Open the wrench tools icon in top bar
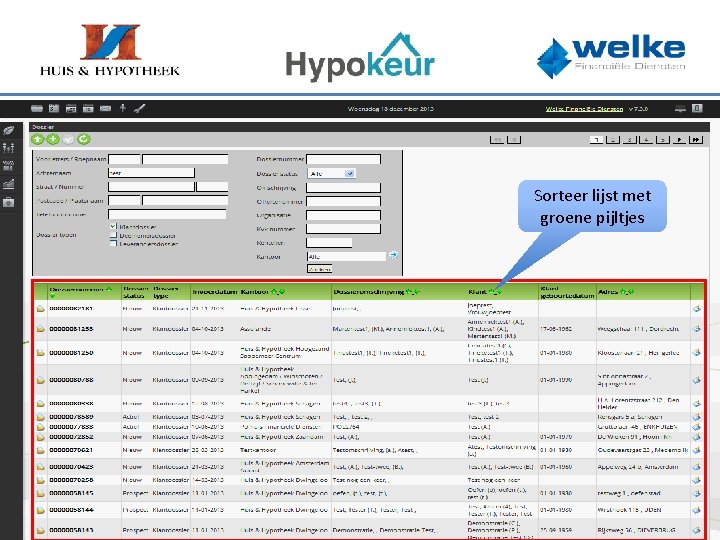Viewport: 720px width, 540px height. coord(139,108)
